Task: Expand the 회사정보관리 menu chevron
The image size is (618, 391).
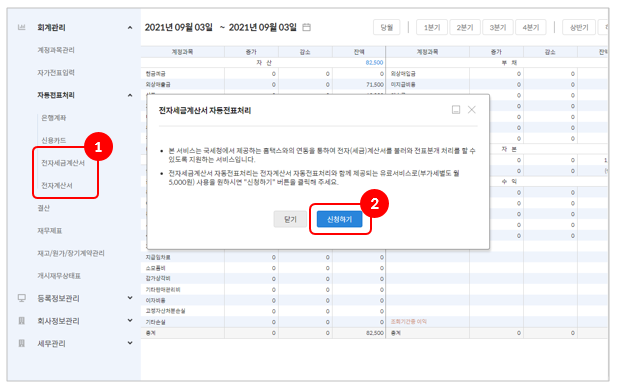Action: pyautogui.click(x=130, y=320)
